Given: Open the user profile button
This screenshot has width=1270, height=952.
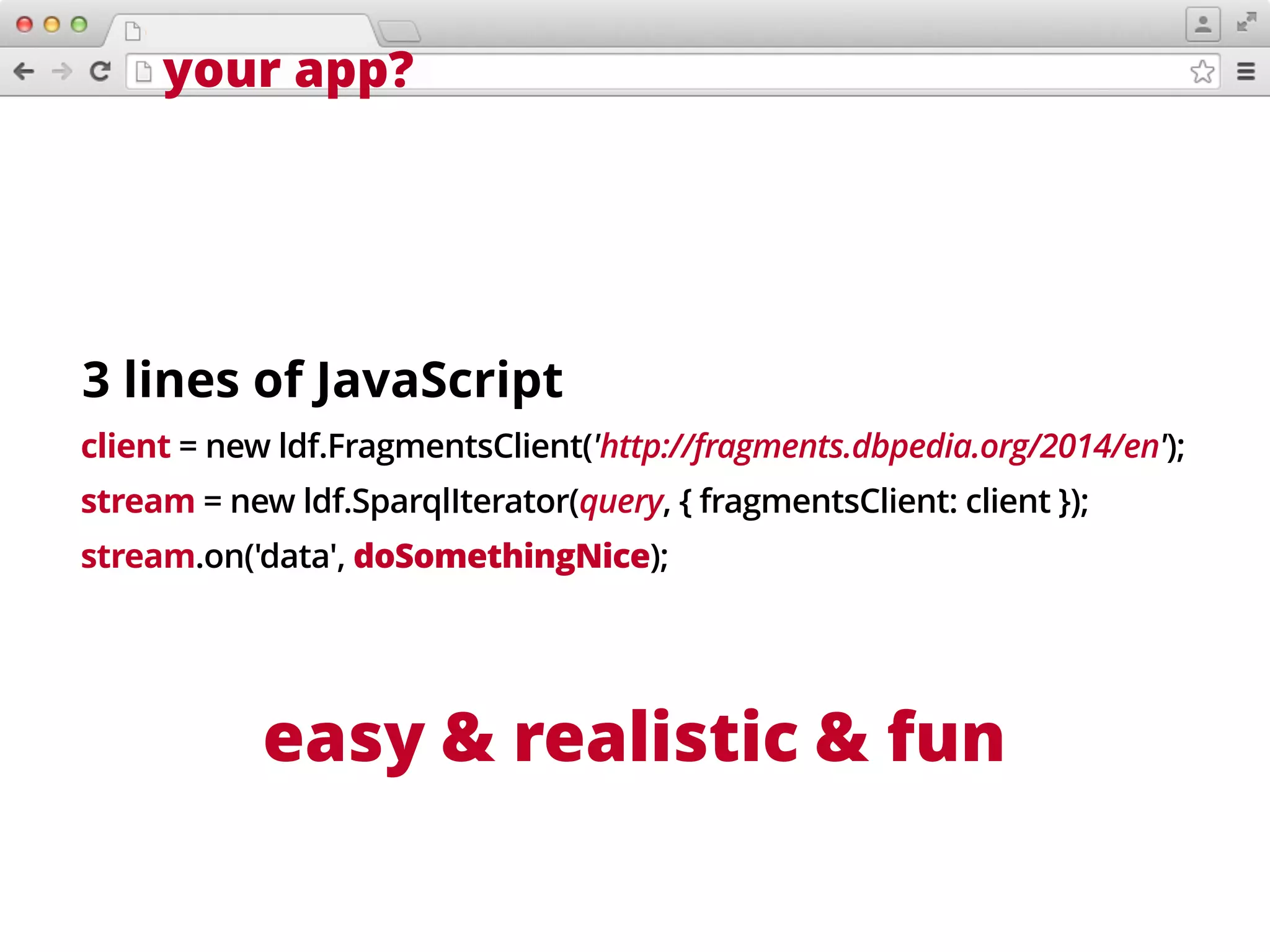Looking at the screenshot, I should tap(1203, 24).
